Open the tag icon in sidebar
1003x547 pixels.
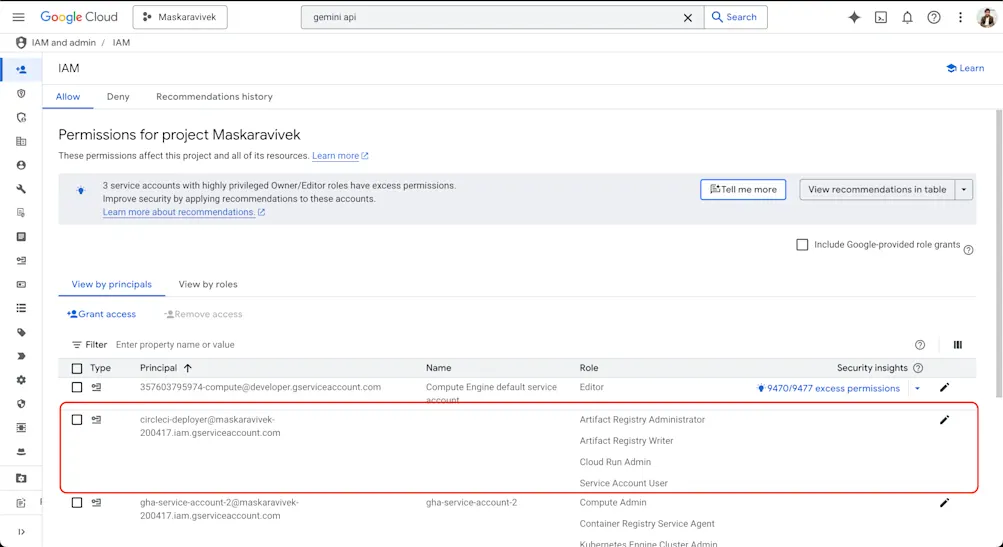click(x=21, y=333)
